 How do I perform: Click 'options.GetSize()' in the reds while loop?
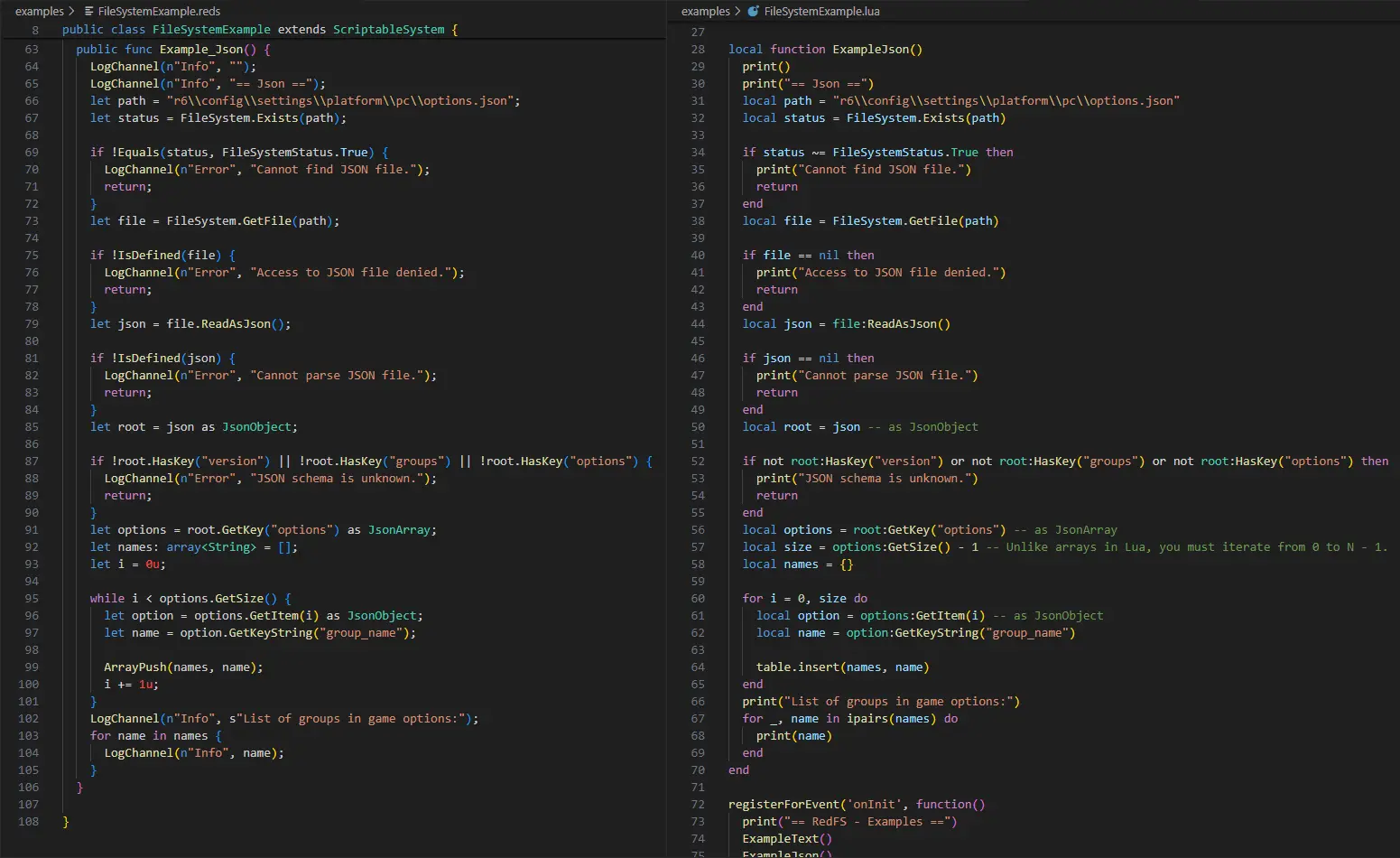[x=218, y=599]
